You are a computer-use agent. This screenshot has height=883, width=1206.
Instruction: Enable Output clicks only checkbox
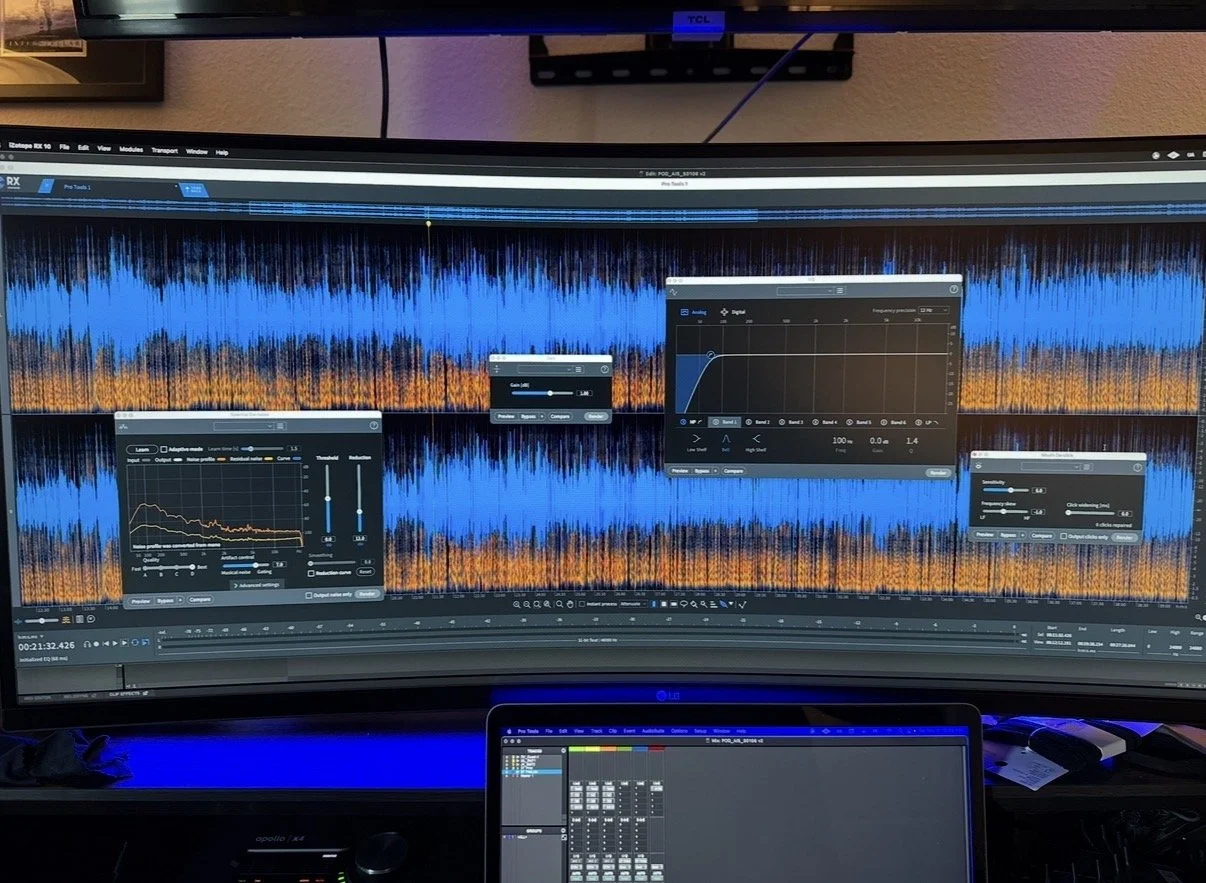(1063, 536)
